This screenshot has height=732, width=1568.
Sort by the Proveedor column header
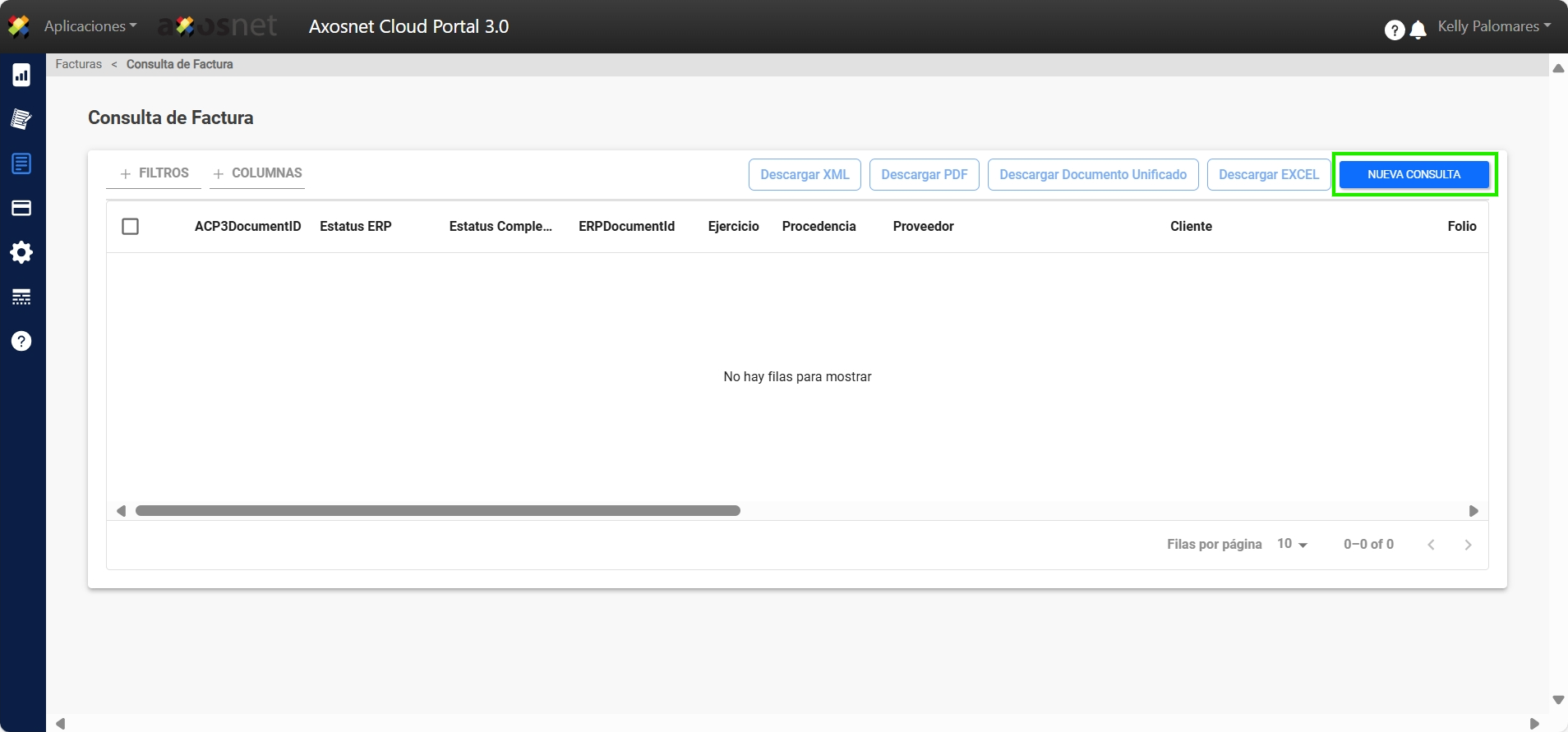(923, 226)
